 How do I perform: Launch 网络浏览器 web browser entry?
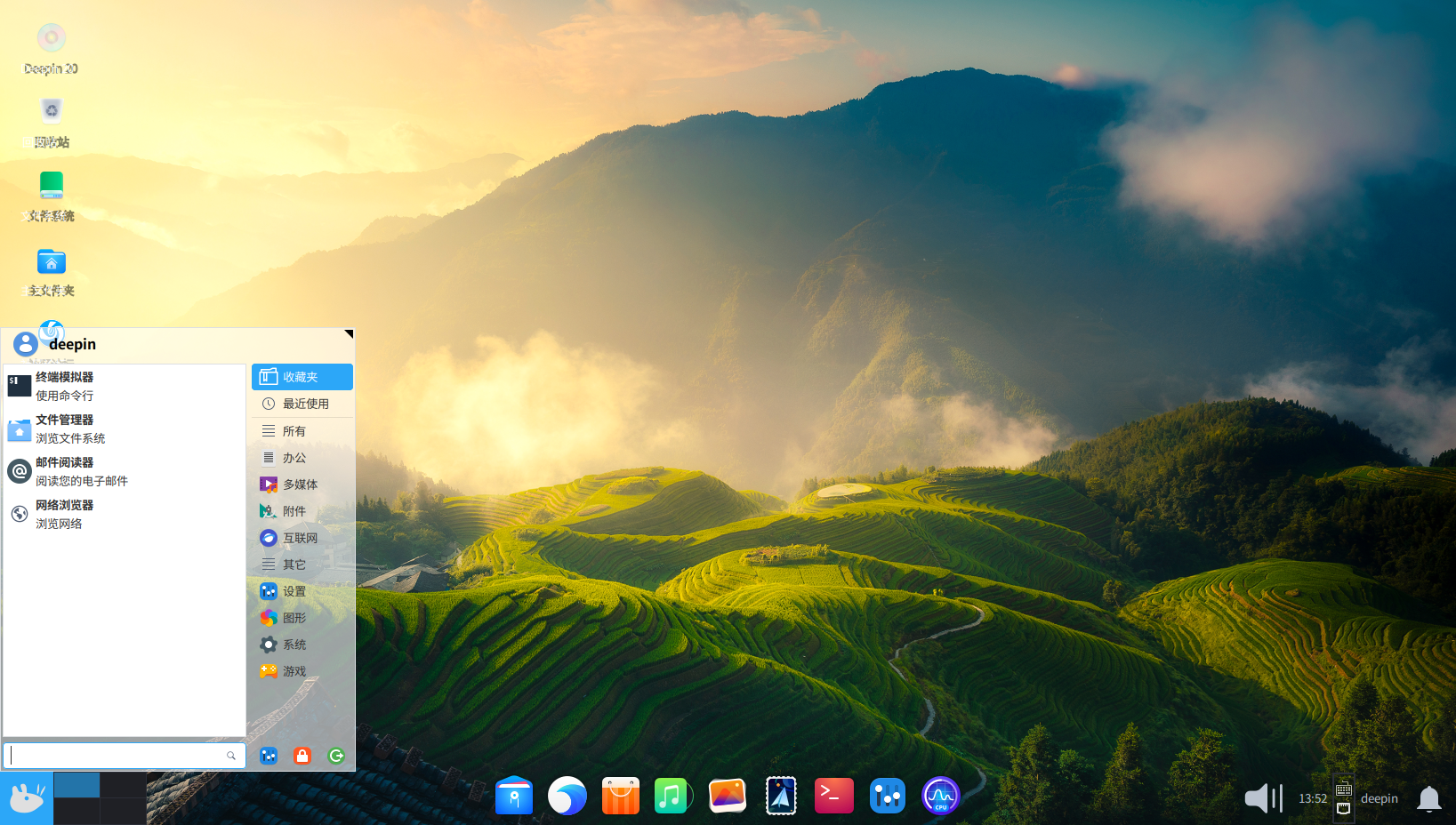click(64, 514)
